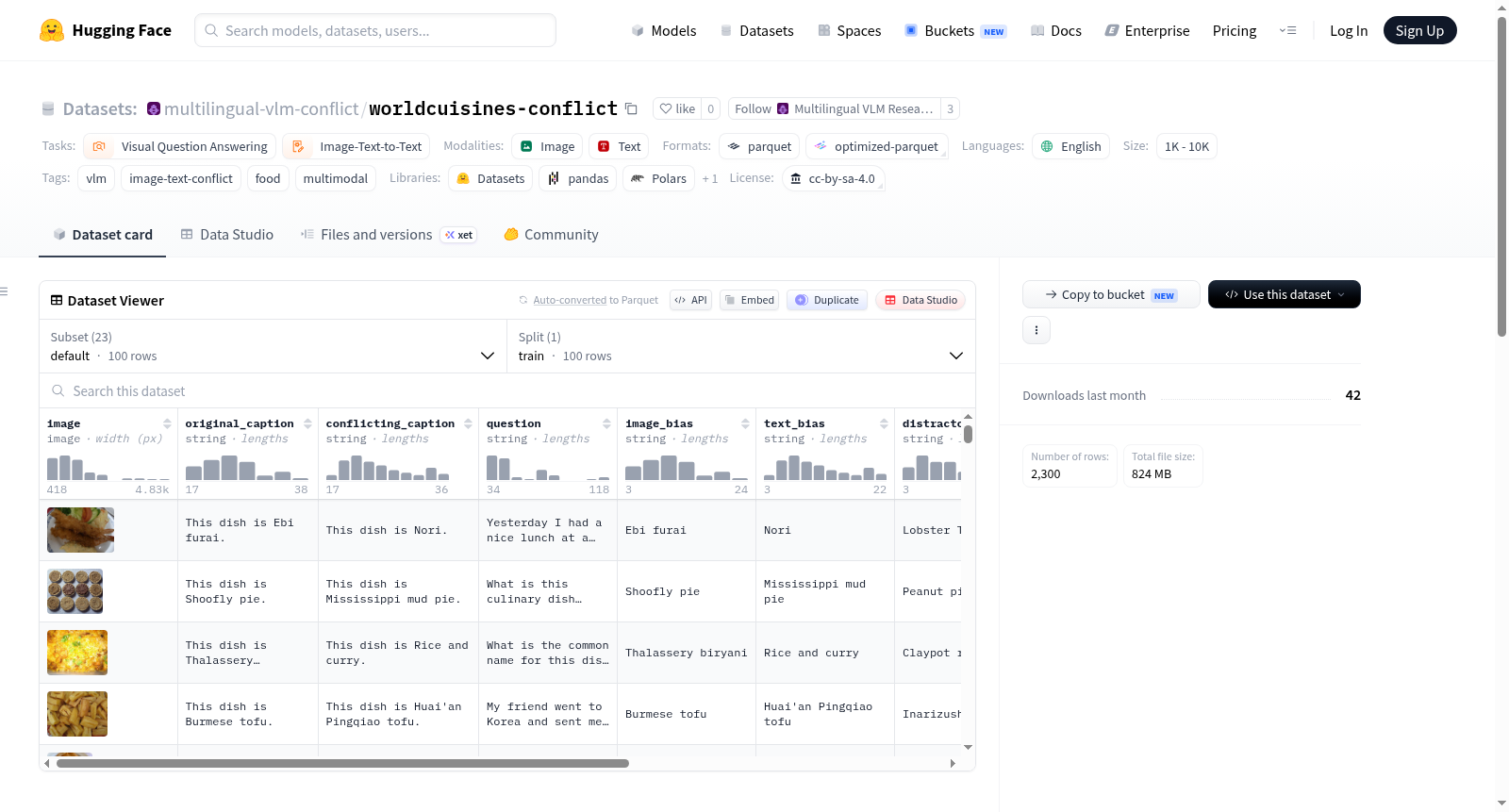This screenshot has width=1509, height=812.
Task: Select the image-text-conflict tag
Action: pyautogui.click(x=181, y=178)
